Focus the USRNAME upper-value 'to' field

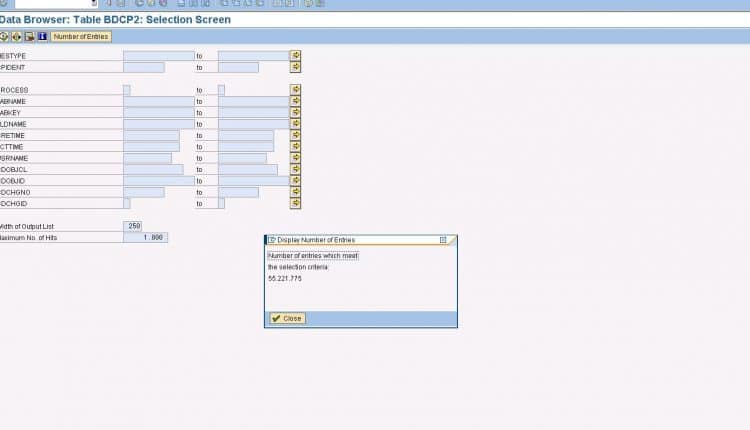242,158
